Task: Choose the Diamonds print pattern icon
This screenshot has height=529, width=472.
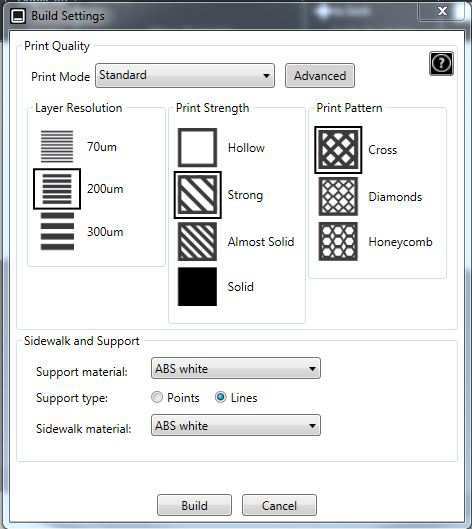Action: [x=338, y=197]
